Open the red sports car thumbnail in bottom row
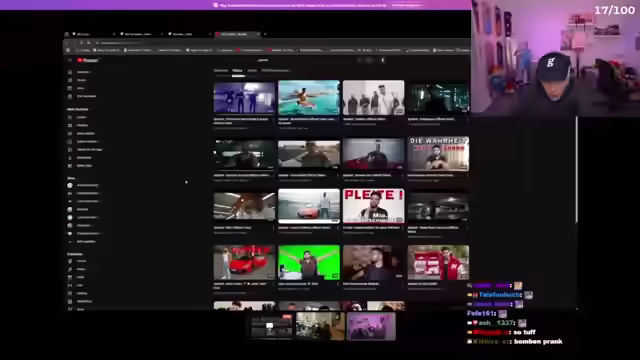The height and width of the screenshot is (360, 640). (x=244, y=262)
